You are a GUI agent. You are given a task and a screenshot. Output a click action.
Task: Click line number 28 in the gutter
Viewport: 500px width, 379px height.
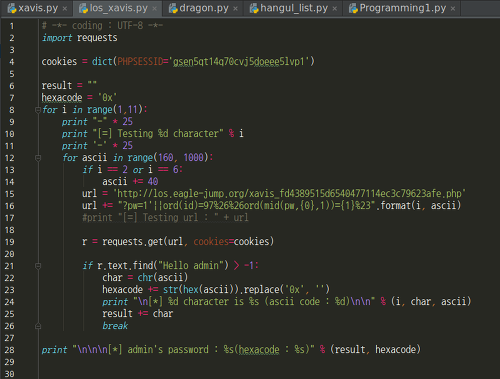10,350
